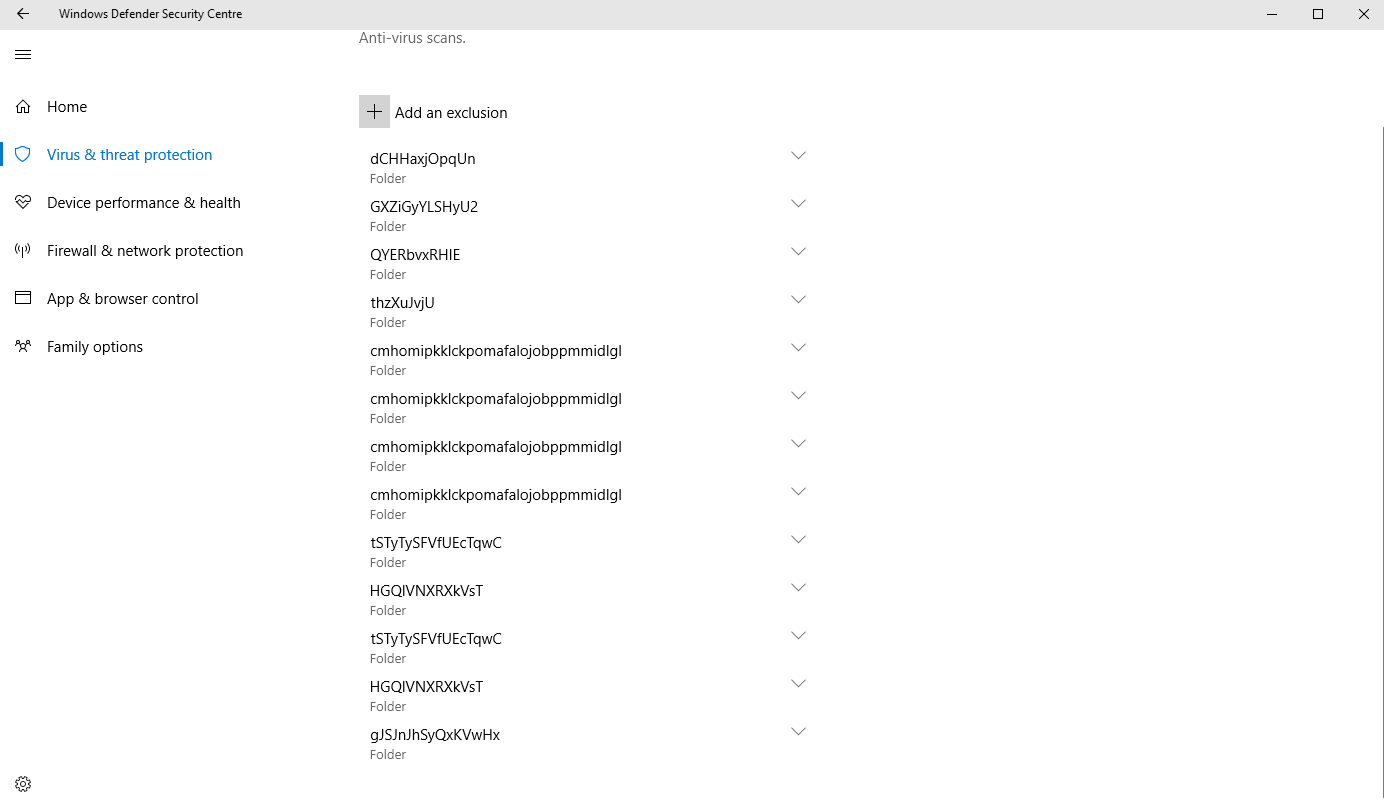Click the App & browser control window icon
This screenshot has width=1384, height=812.
(23, 299)
